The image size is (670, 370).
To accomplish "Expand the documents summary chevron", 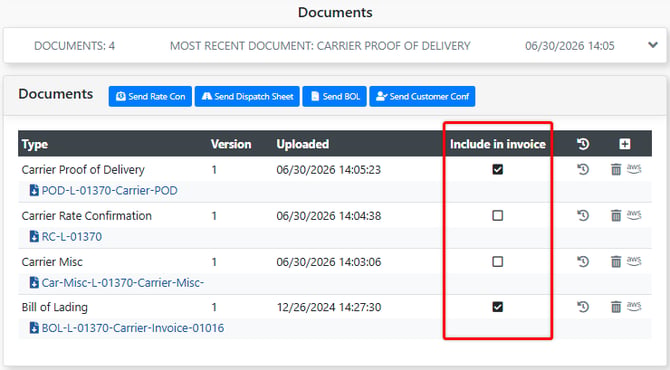I will pyautogui.click(x=652, y=45).
